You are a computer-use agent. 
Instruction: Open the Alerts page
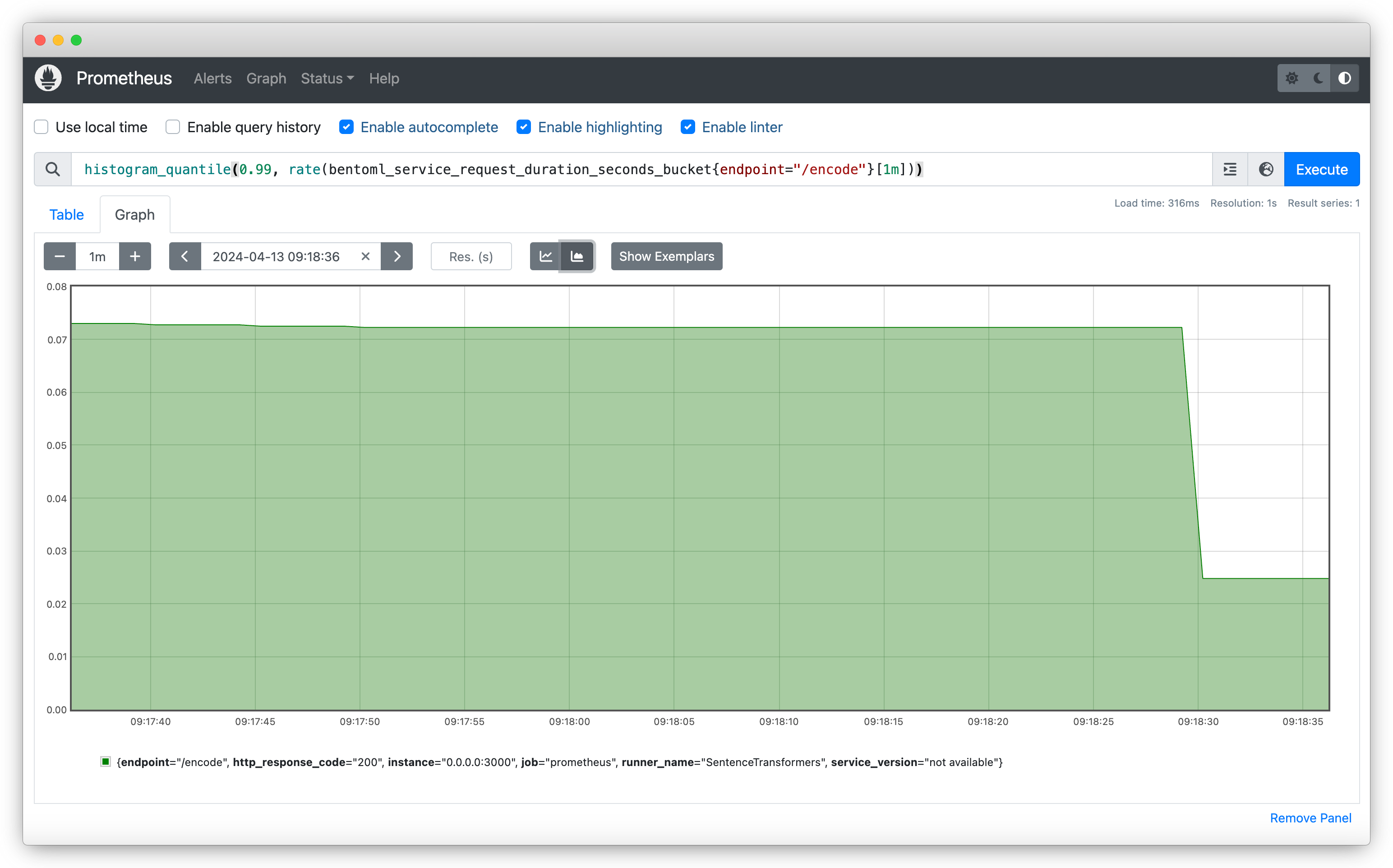(x=212, y=78)
